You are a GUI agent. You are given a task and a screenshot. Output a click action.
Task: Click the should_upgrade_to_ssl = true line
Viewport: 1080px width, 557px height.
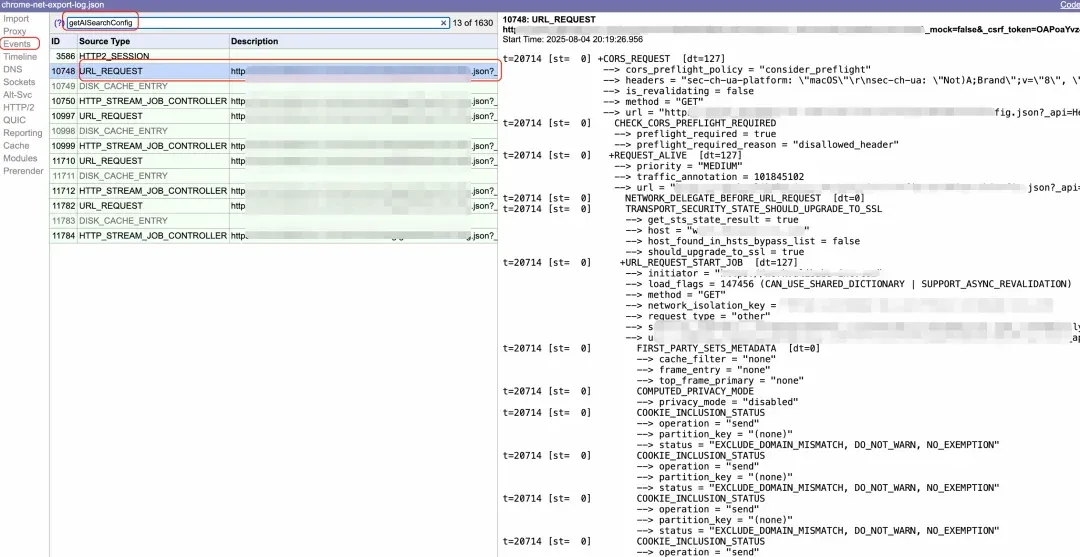(715, 252)
